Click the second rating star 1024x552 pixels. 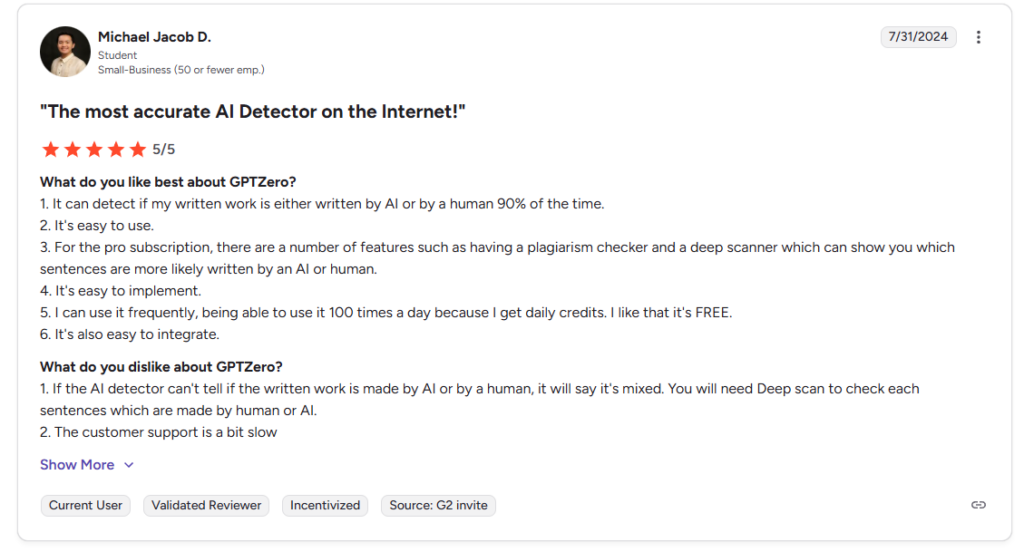[x=72, y=150]
